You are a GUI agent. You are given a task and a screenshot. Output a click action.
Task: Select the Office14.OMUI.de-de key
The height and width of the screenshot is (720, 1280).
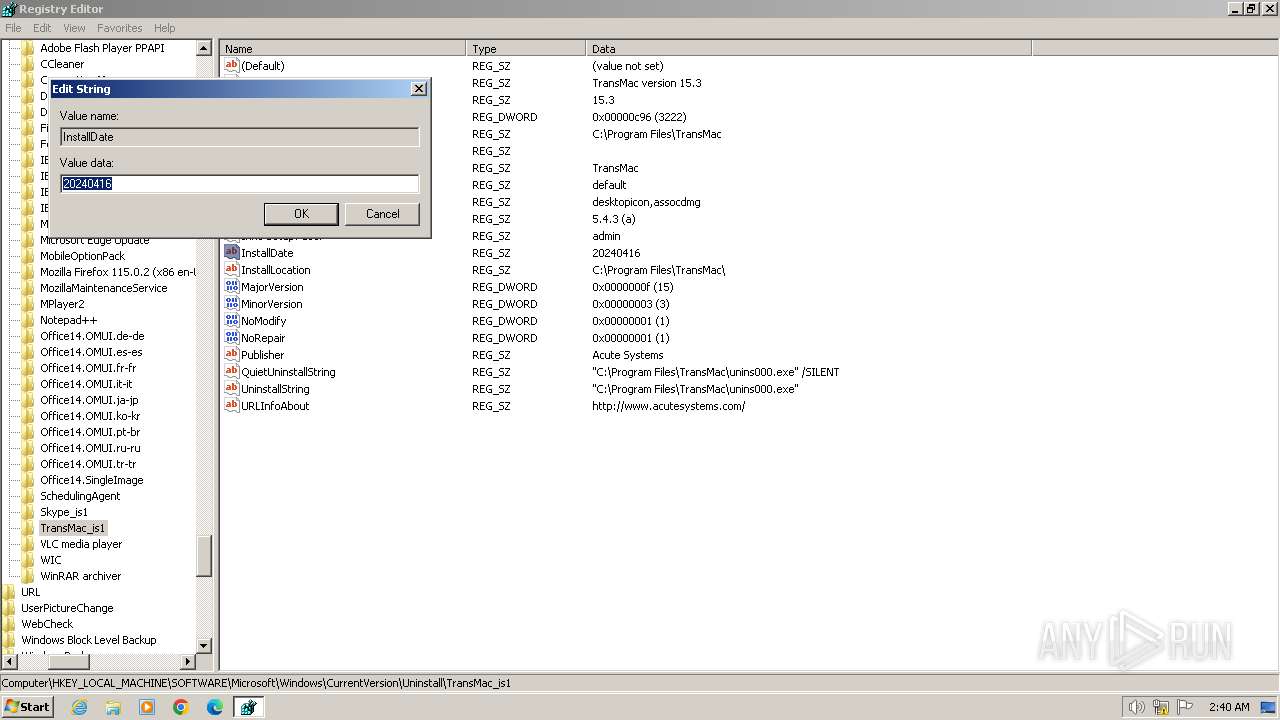click(x=92, y=336)
